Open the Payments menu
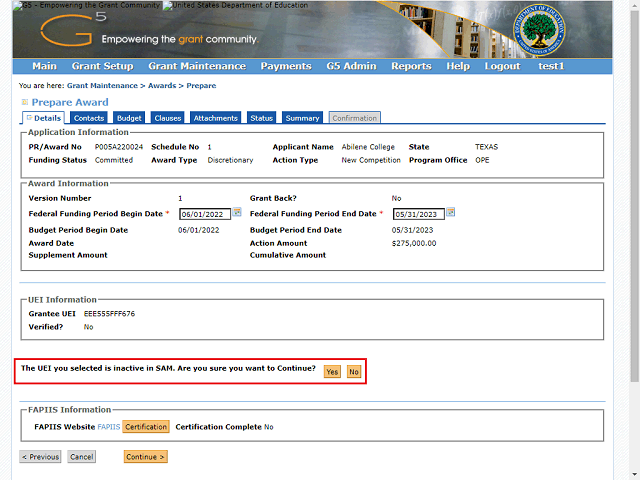The image size is (640, 480). [x=286, y=66]
